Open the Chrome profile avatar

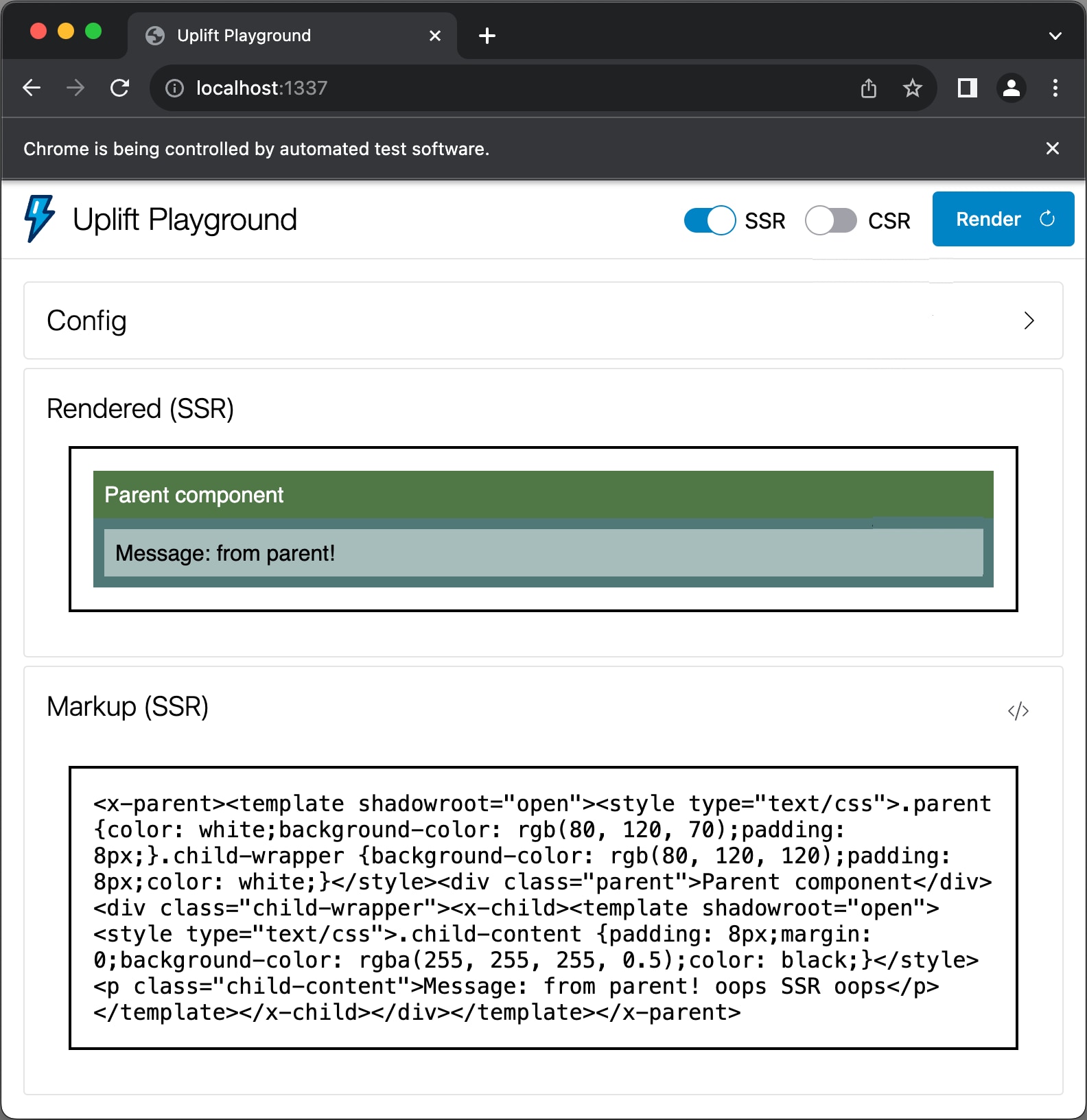point(1012,88)
